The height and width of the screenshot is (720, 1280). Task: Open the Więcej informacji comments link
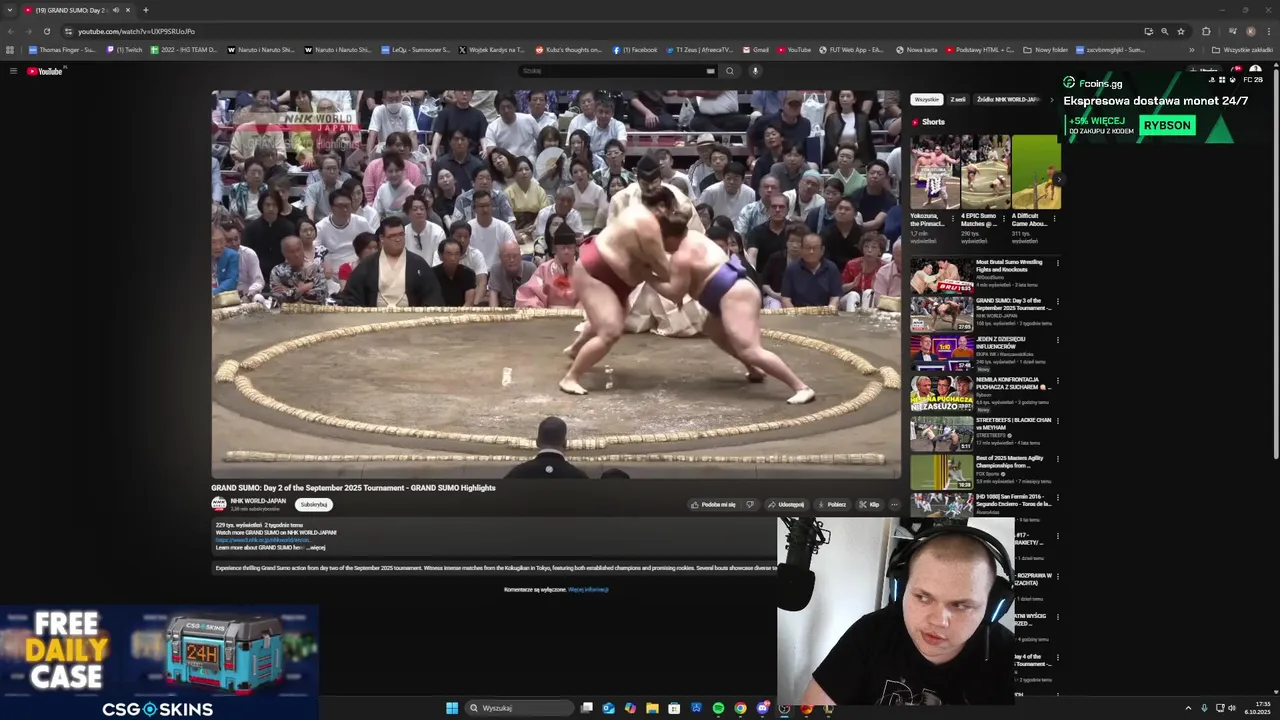tap(588, 590)
